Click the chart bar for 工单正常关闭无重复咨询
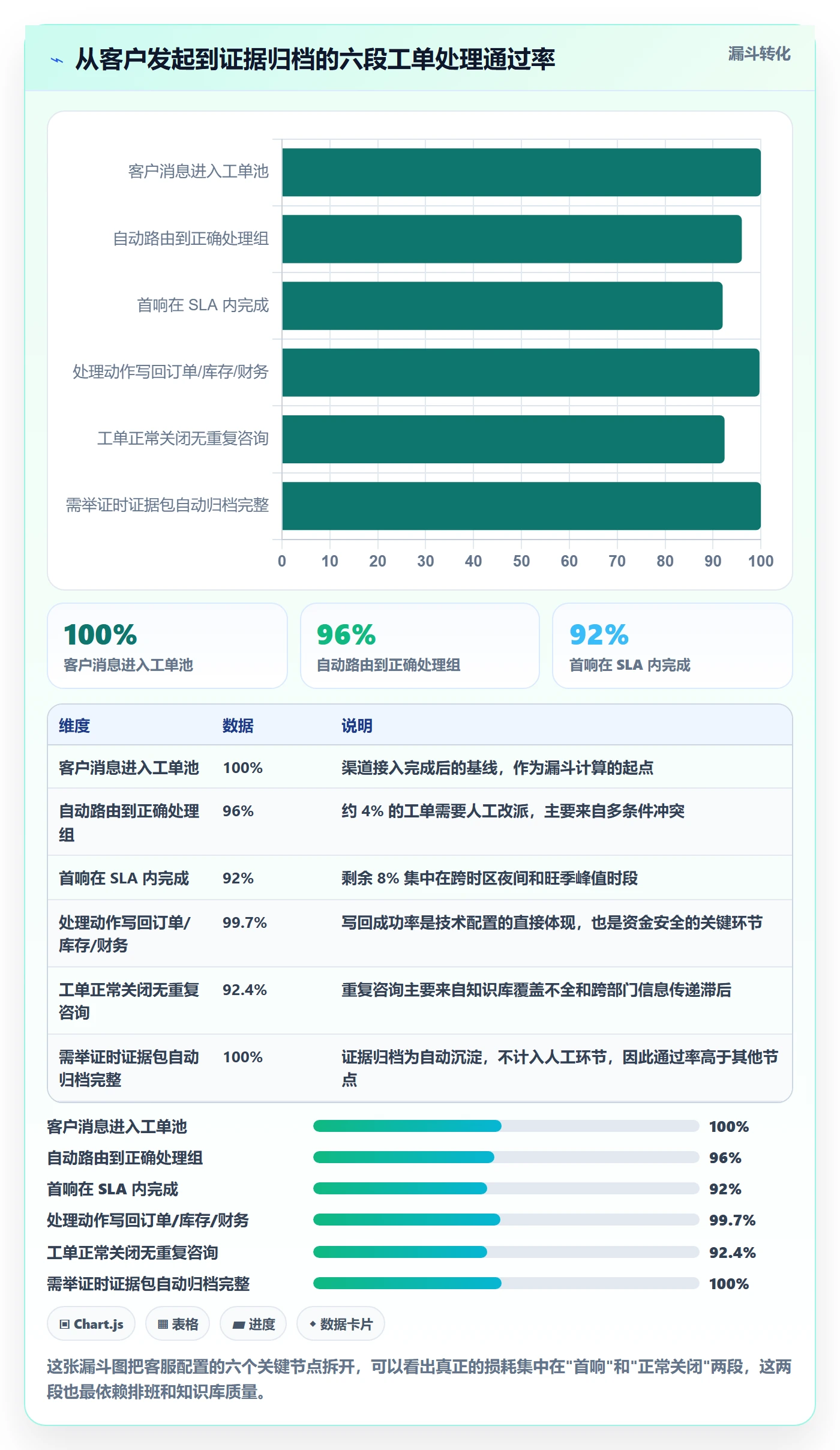The image size is (840, 1450). tap(503, 439)
